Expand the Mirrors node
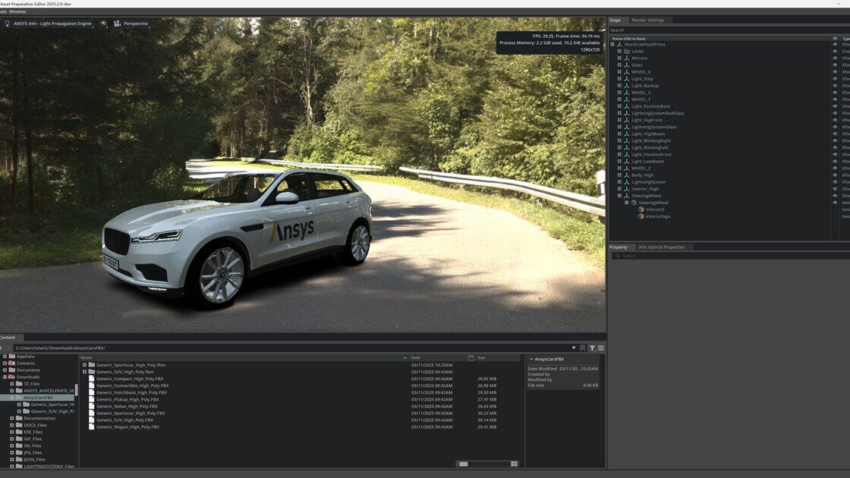The image size is (850, 478). [620, 58]
